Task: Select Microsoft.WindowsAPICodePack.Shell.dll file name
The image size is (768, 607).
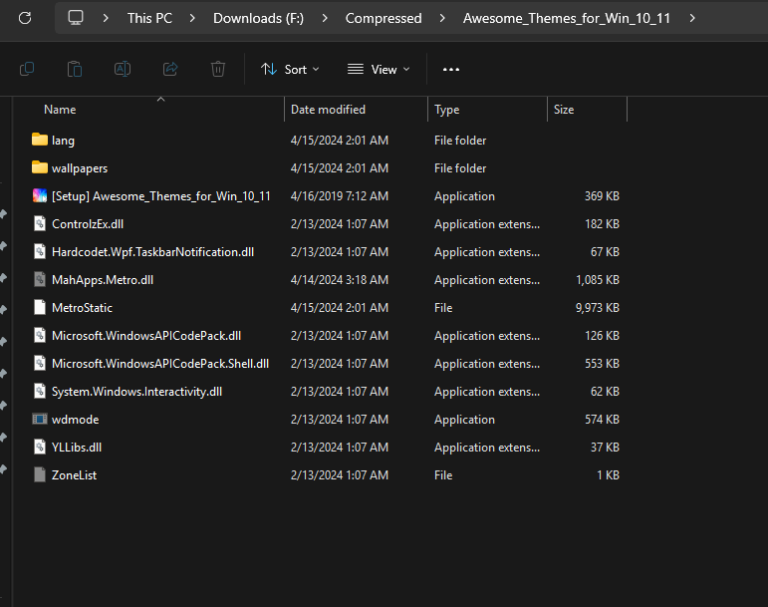Action: click(x=160, y=364)
